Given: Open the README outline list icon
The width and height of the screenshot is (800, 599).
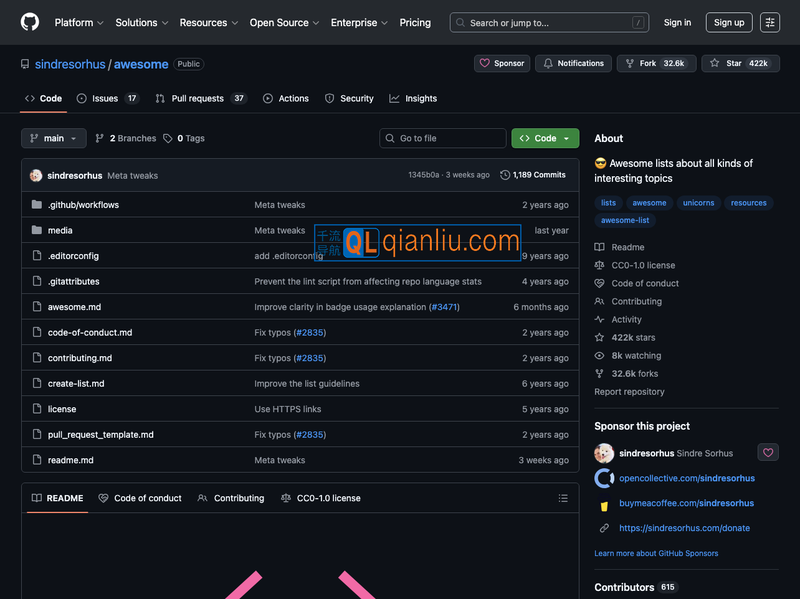Looking at the screenshot, I should (563, 498).
